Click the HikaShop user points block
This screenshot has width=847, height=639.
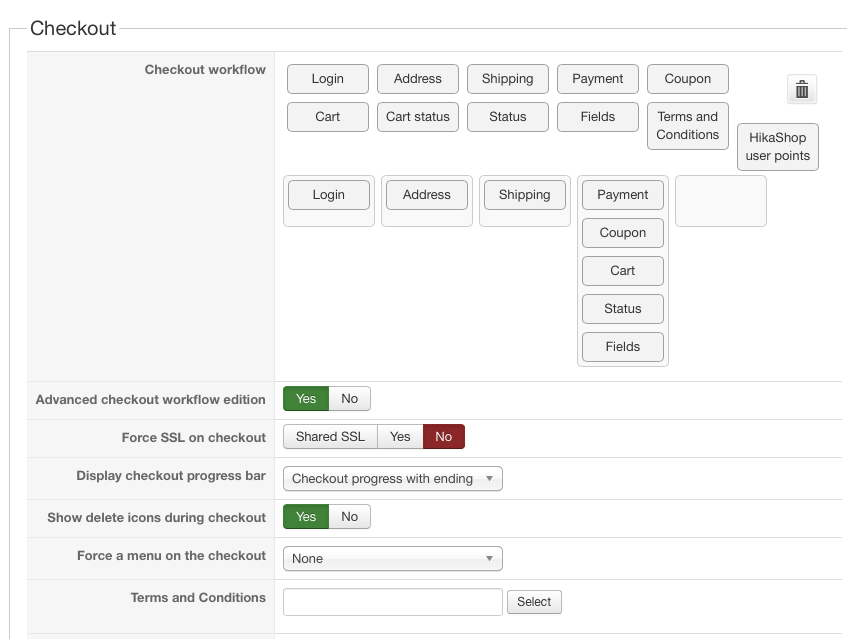click(x=778, y=147)
